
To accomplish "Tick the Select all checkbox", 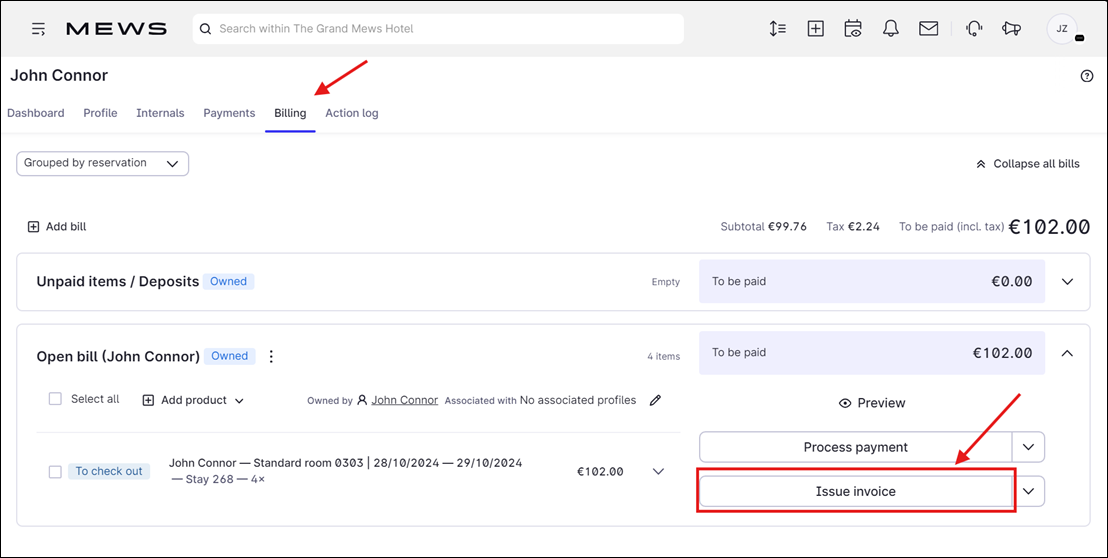I will tap(55, 399).
